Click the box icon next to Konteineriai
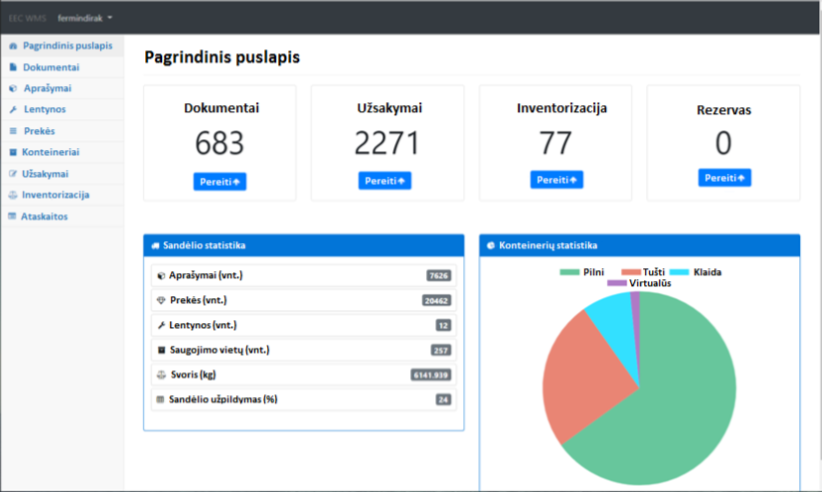The height and width of the screenshot is (492, 822). pyautogui.click(x=13, y=153)
